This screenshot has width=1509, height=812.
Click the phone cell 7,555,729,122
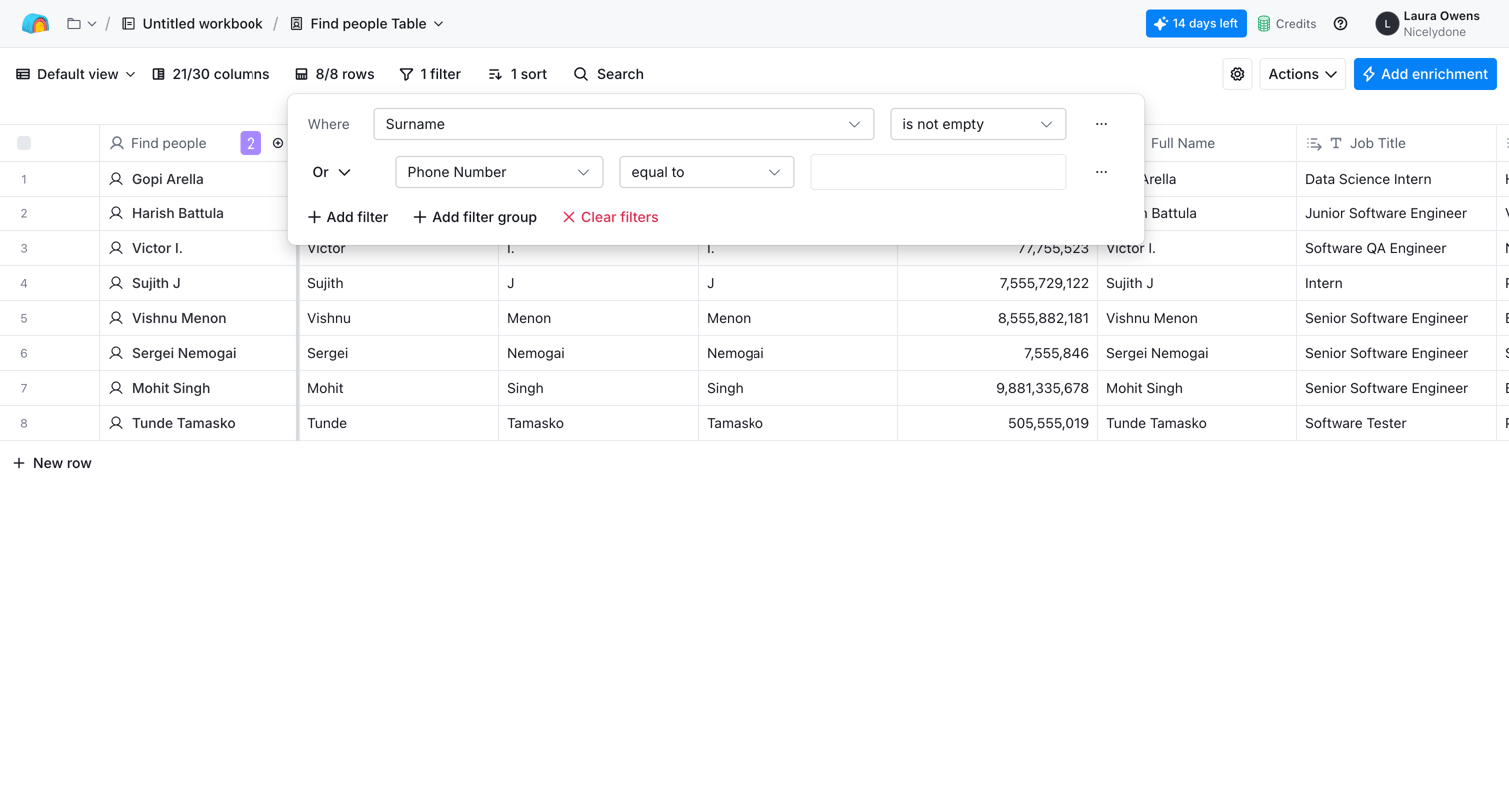point(998,283)
